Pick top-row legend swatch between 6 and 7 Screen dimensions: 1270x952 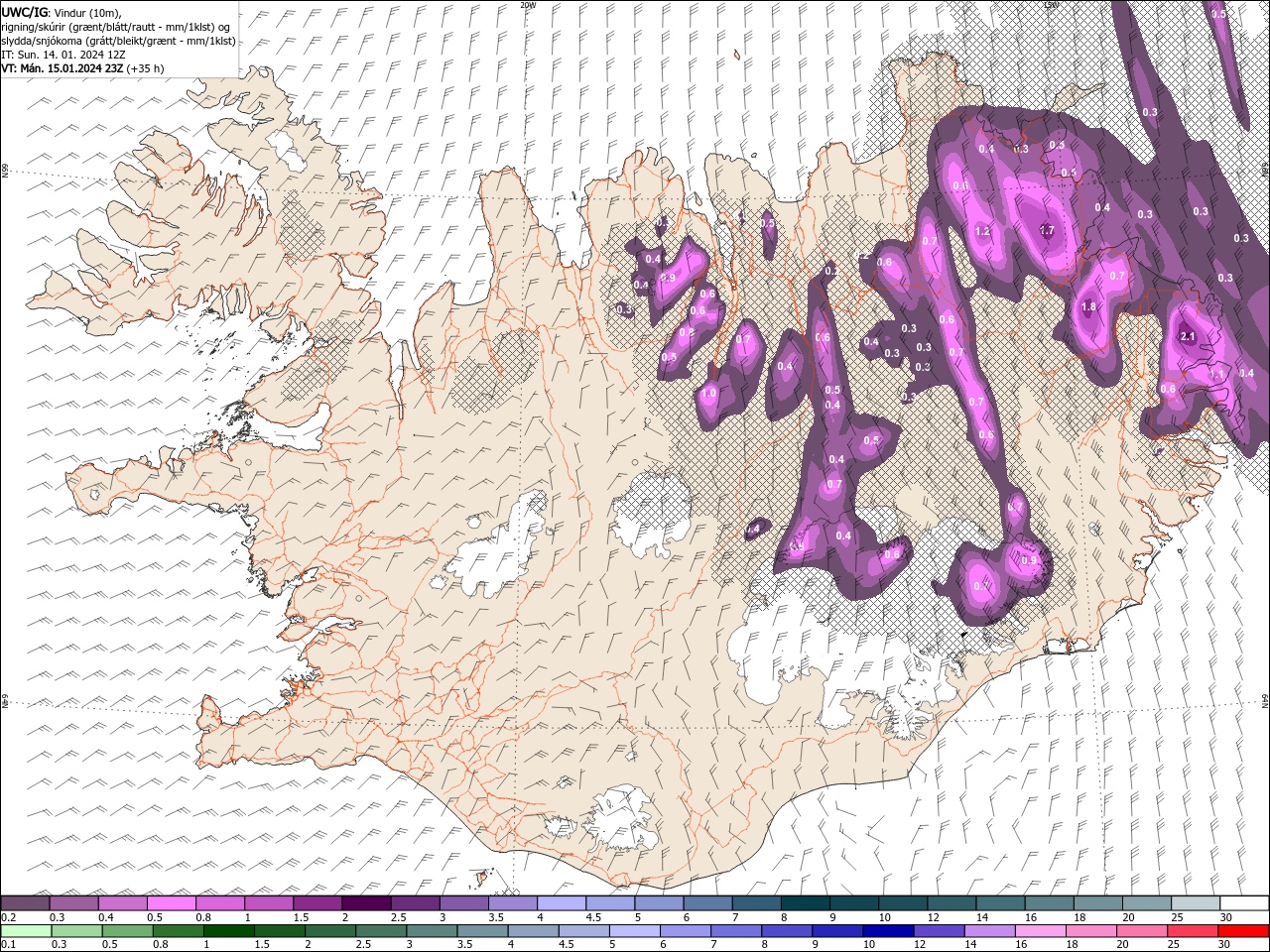pyautogui.click(x=707, y=903)
